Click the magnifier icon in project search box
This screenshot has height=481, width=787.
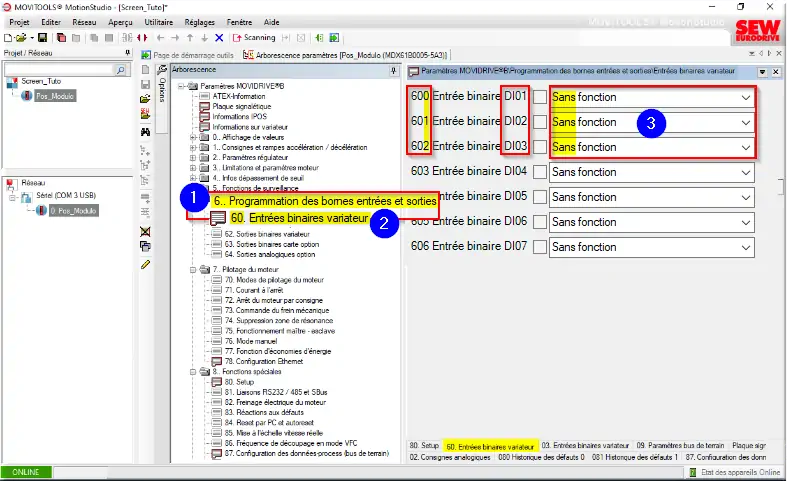(x=121, y=70)
